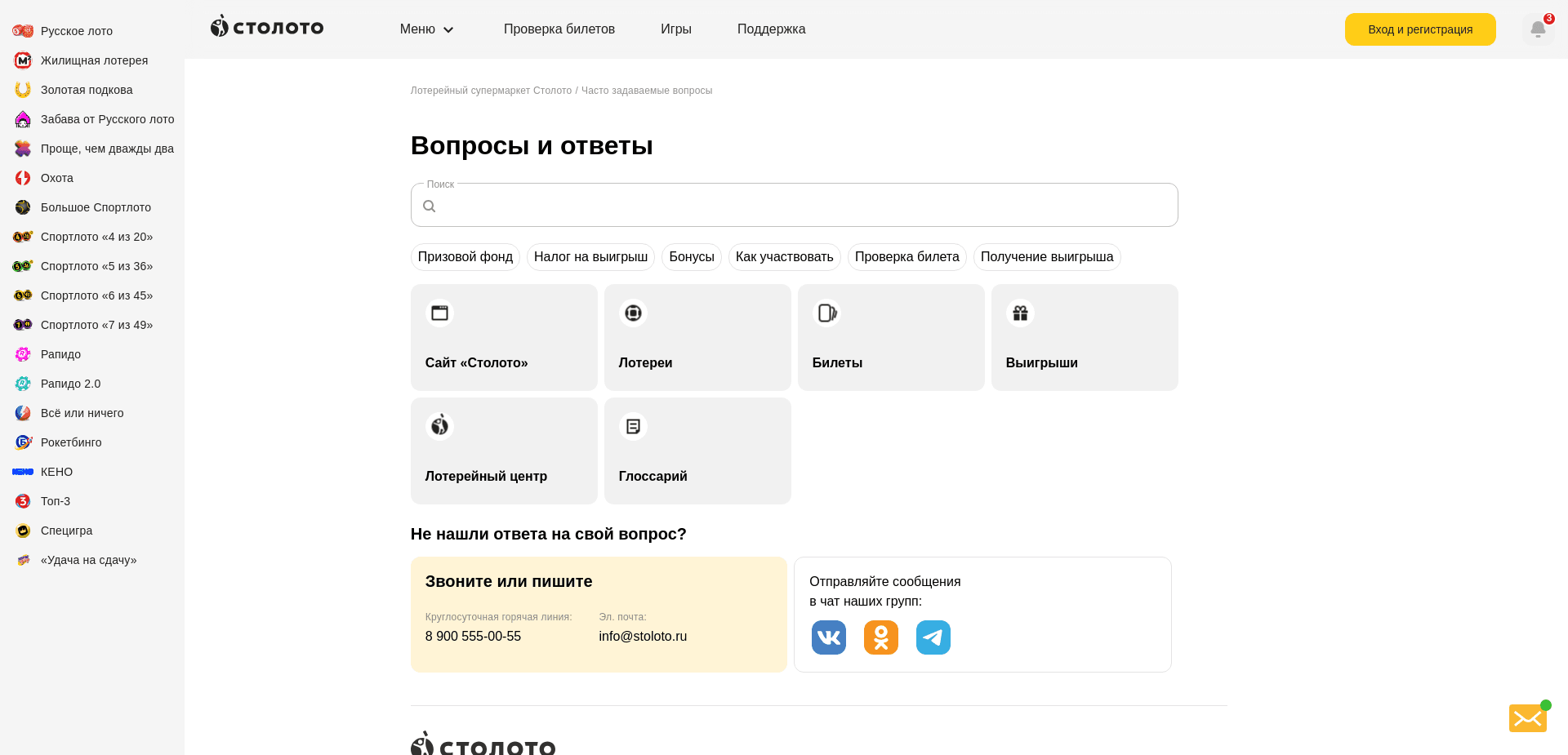Toggle the Бонусы filter chip
1568x755 pixels.
pos(691,256)
